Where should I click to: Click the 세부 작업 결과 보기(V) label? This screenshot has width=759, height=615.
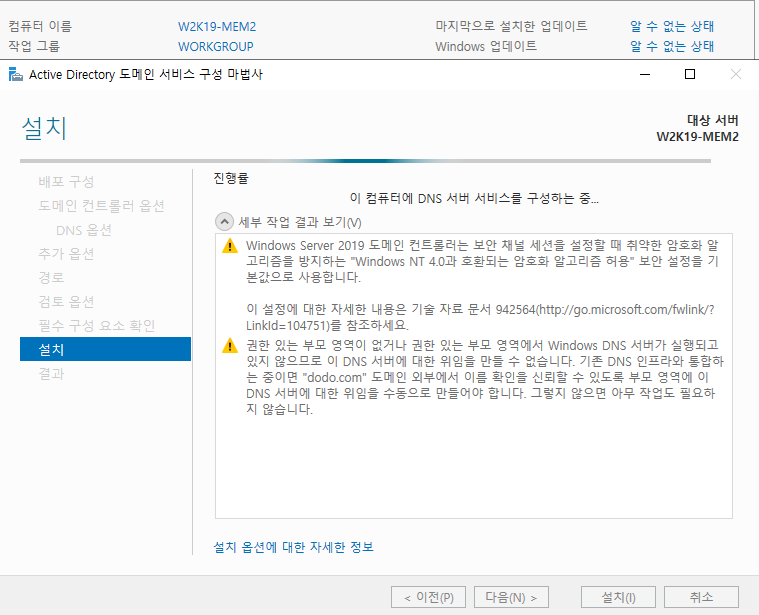click(300, 223)
